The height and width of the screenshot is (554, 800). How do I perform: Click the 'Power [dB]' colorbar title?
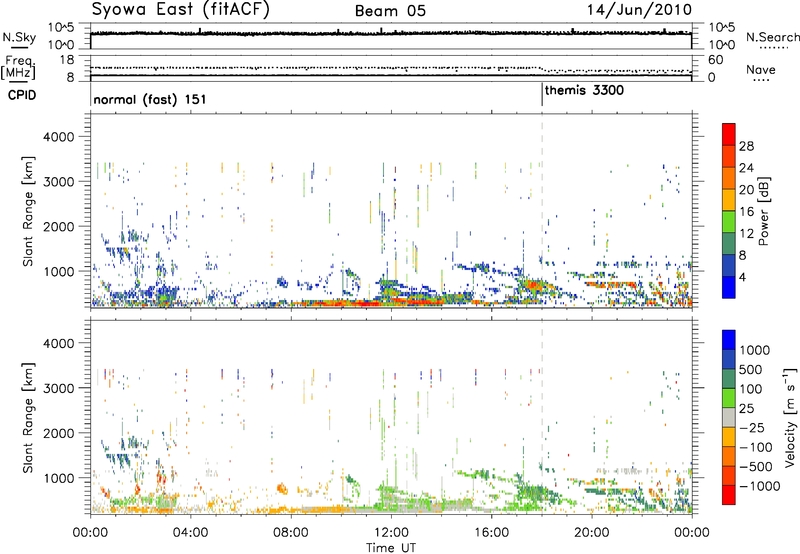764,211
